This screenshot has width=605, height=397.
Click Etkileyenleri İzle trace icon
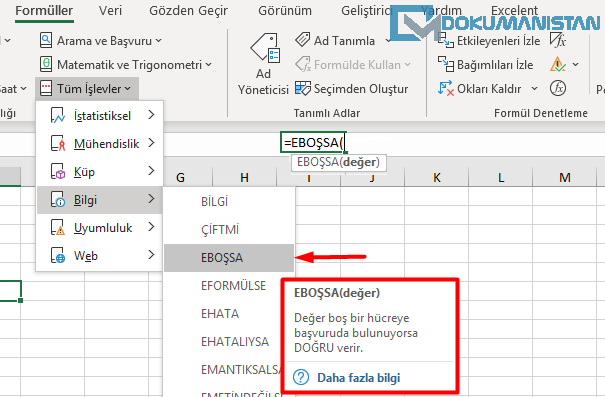click(x=446, y=41)
